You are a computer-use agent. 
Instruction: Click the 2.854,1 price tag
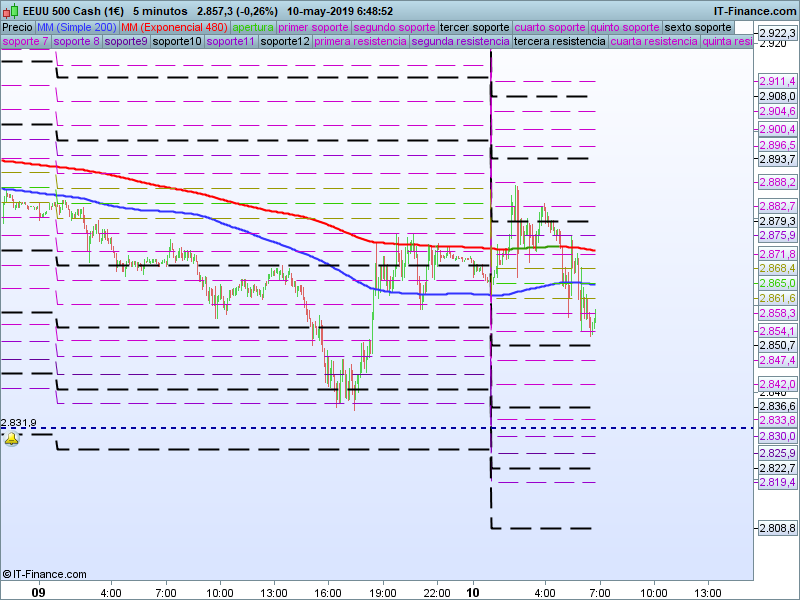[x=777, y=331]
